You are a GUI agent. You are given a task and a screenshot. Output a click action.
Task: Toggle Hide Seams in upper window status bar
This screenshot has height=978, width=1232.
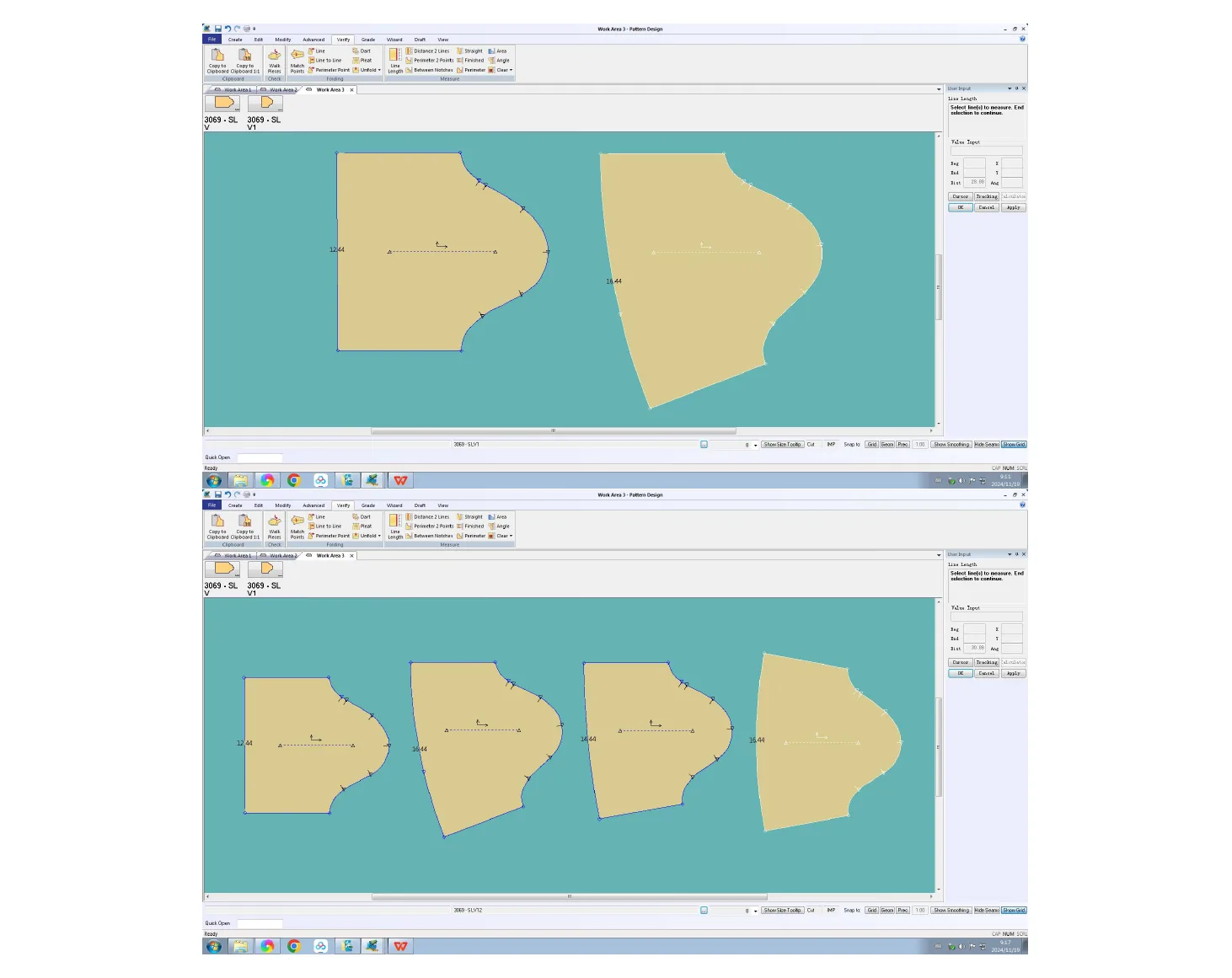987,445
